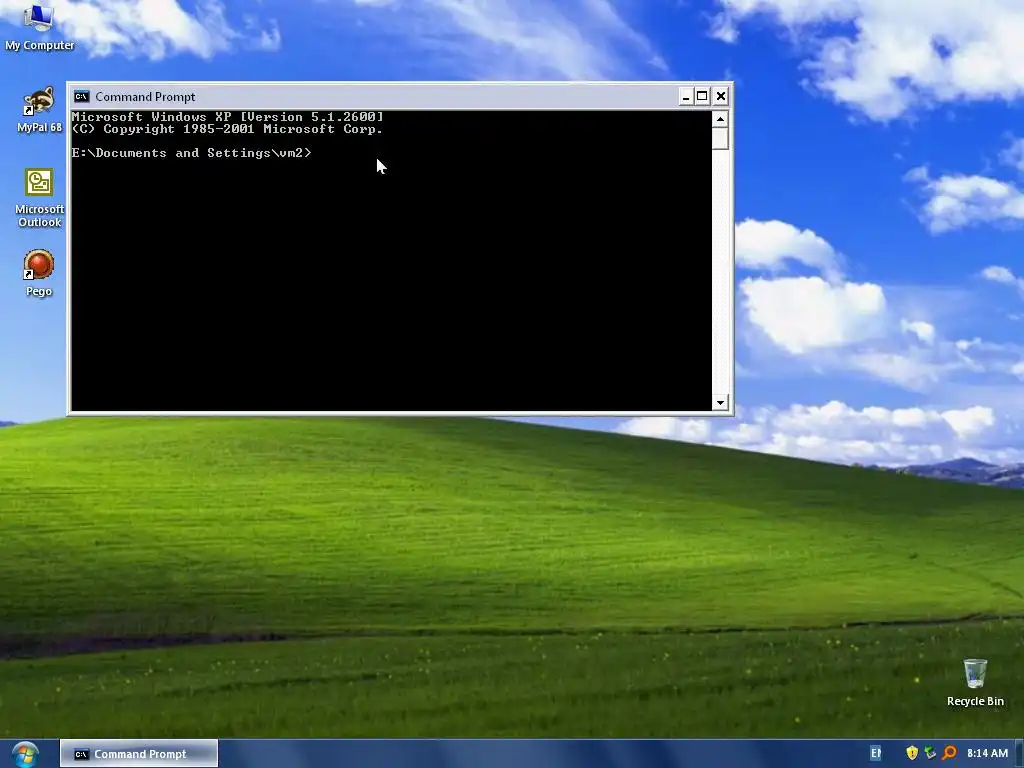Click the Safely Remove Hardware tray icon
Screen dimensions: 1024x768
(930, 753)
